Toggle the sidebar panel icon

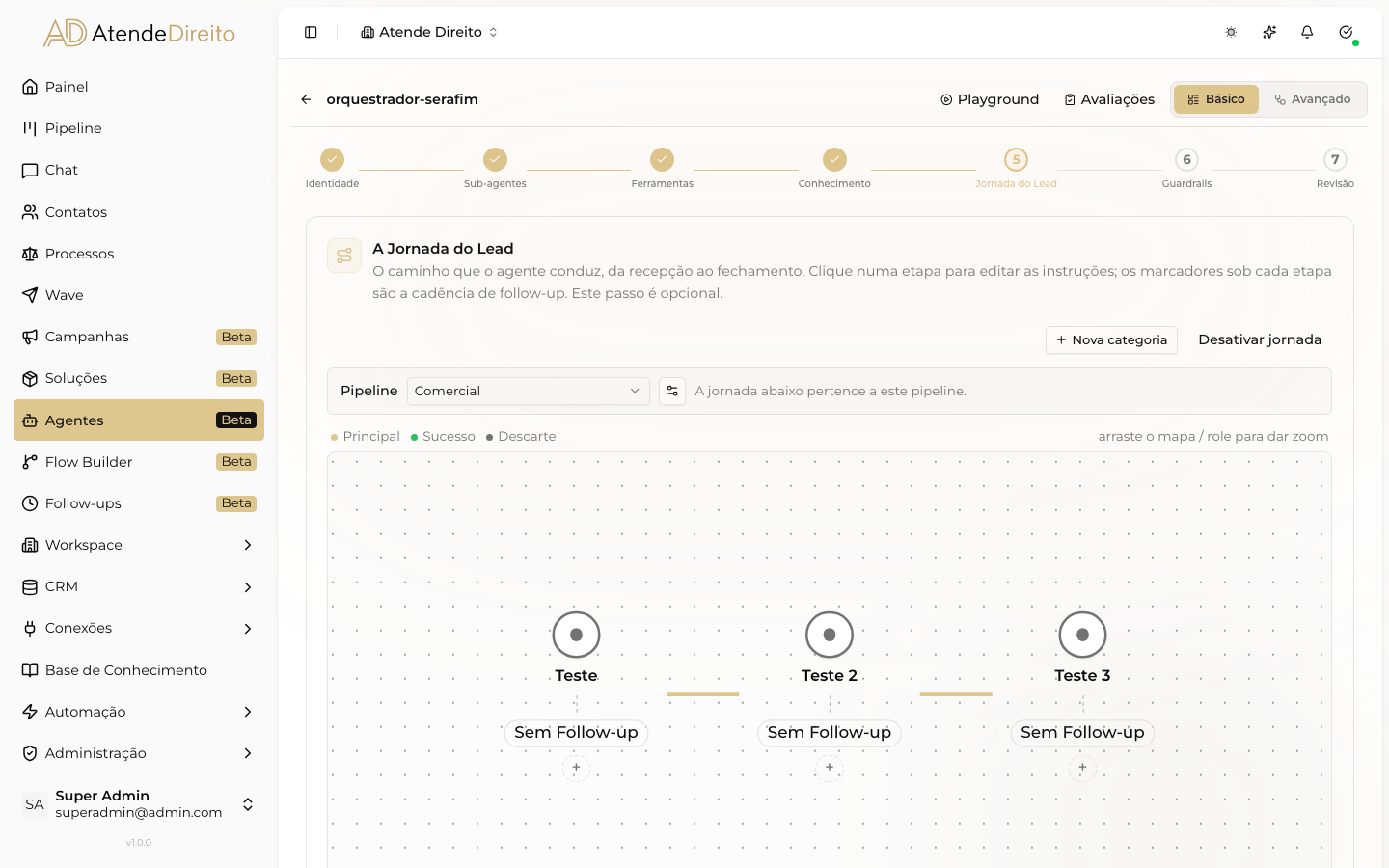click(x=311, y=32)
